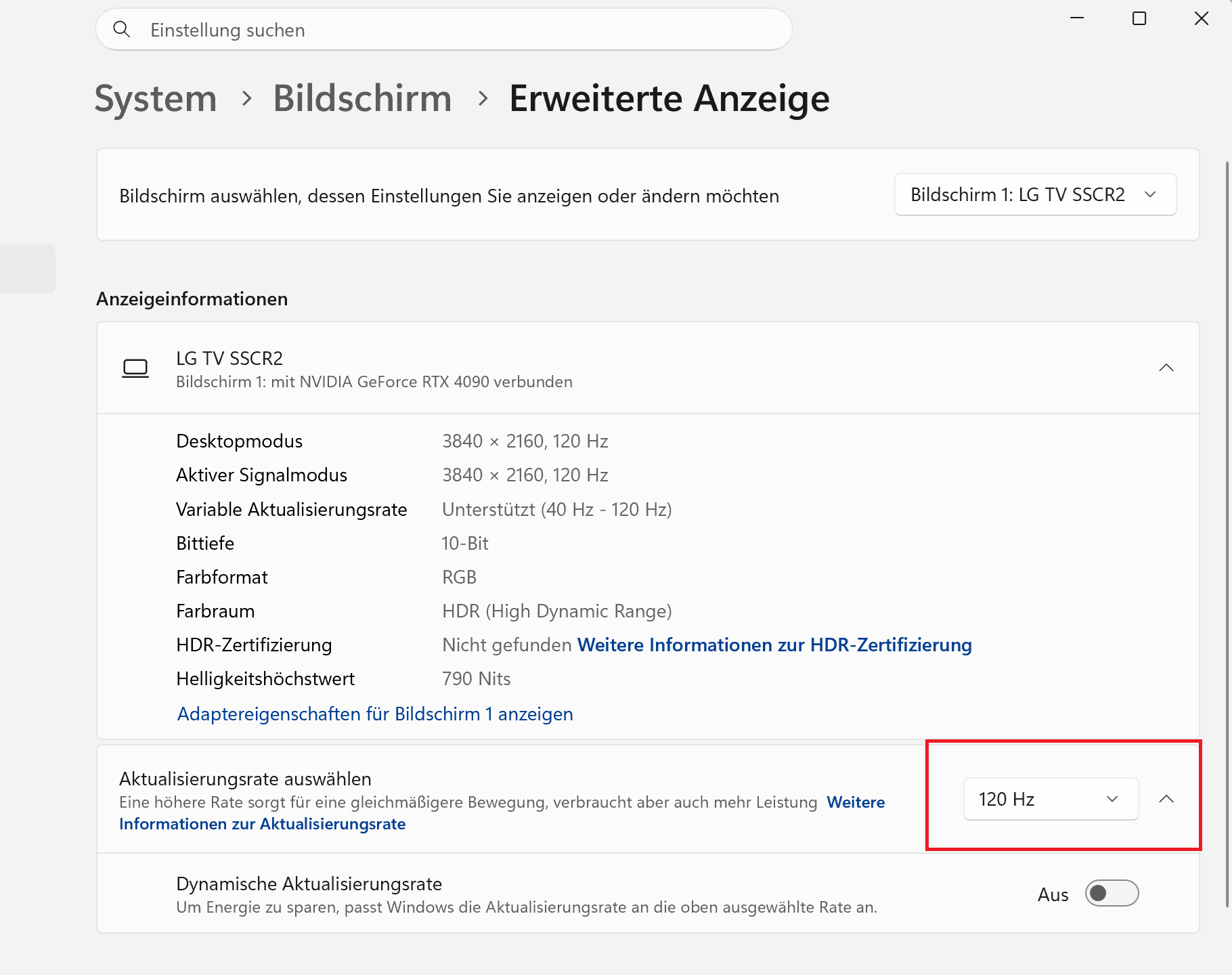The width and height of the screenshot is (1232, 979).
Task: Go back to System breadcrumb
Action: [156, 99]
